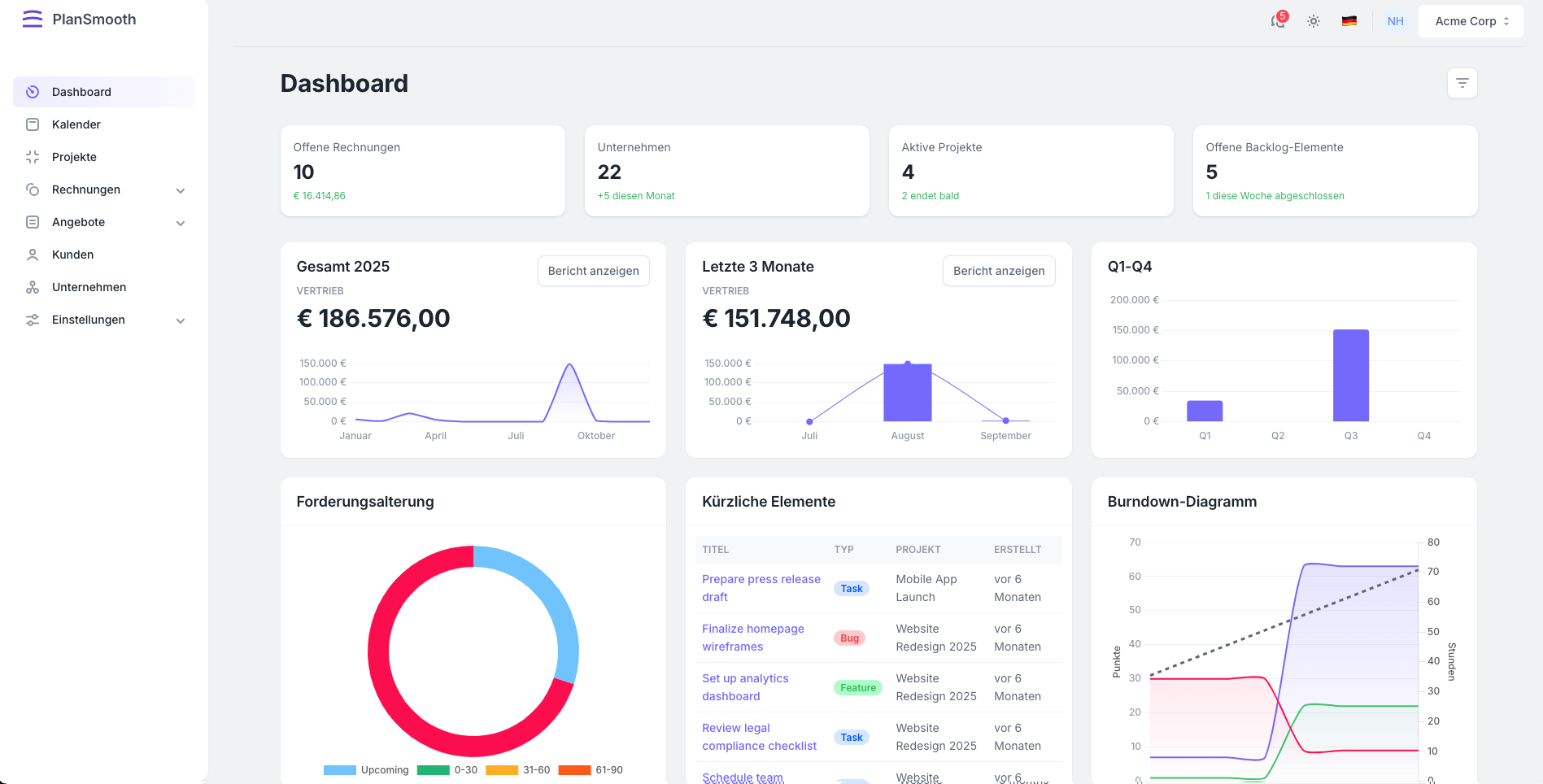Screen dimensions: 1543x784
Task: Toggle the Upcoming legend color swatch
Action: tap(339, 770)
